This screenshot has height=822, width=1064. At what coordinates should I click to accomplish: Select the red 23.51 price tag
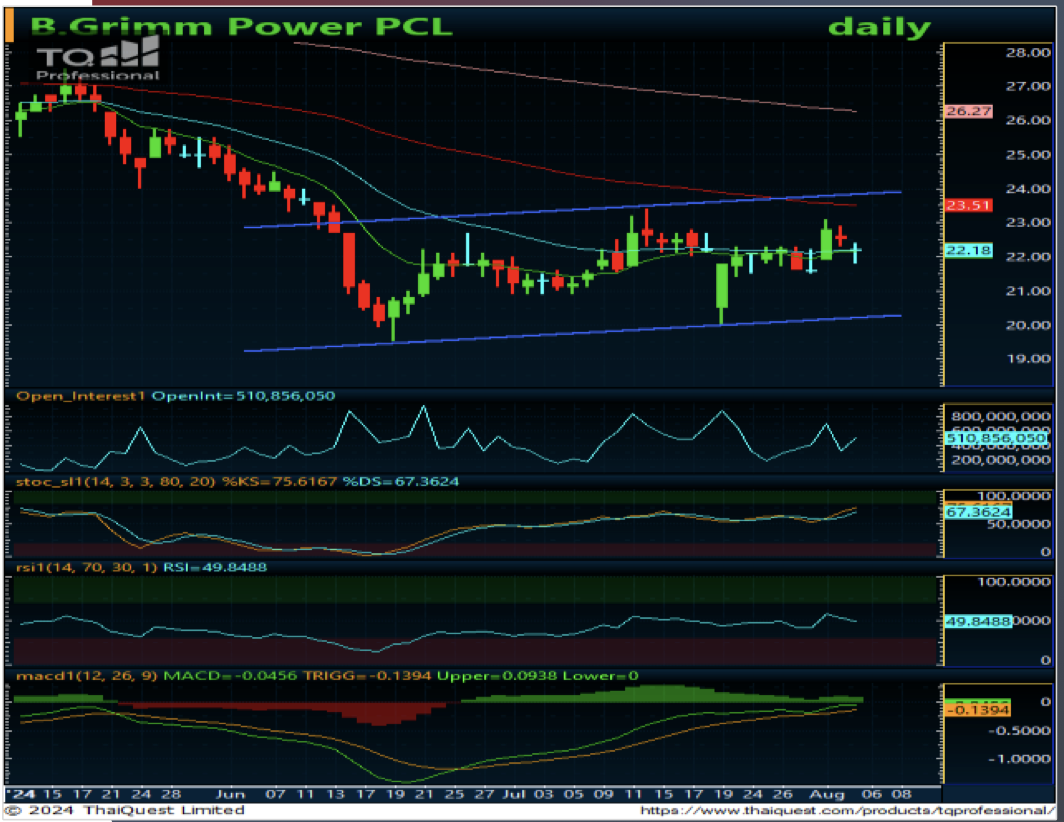click(x=968, y=205)
